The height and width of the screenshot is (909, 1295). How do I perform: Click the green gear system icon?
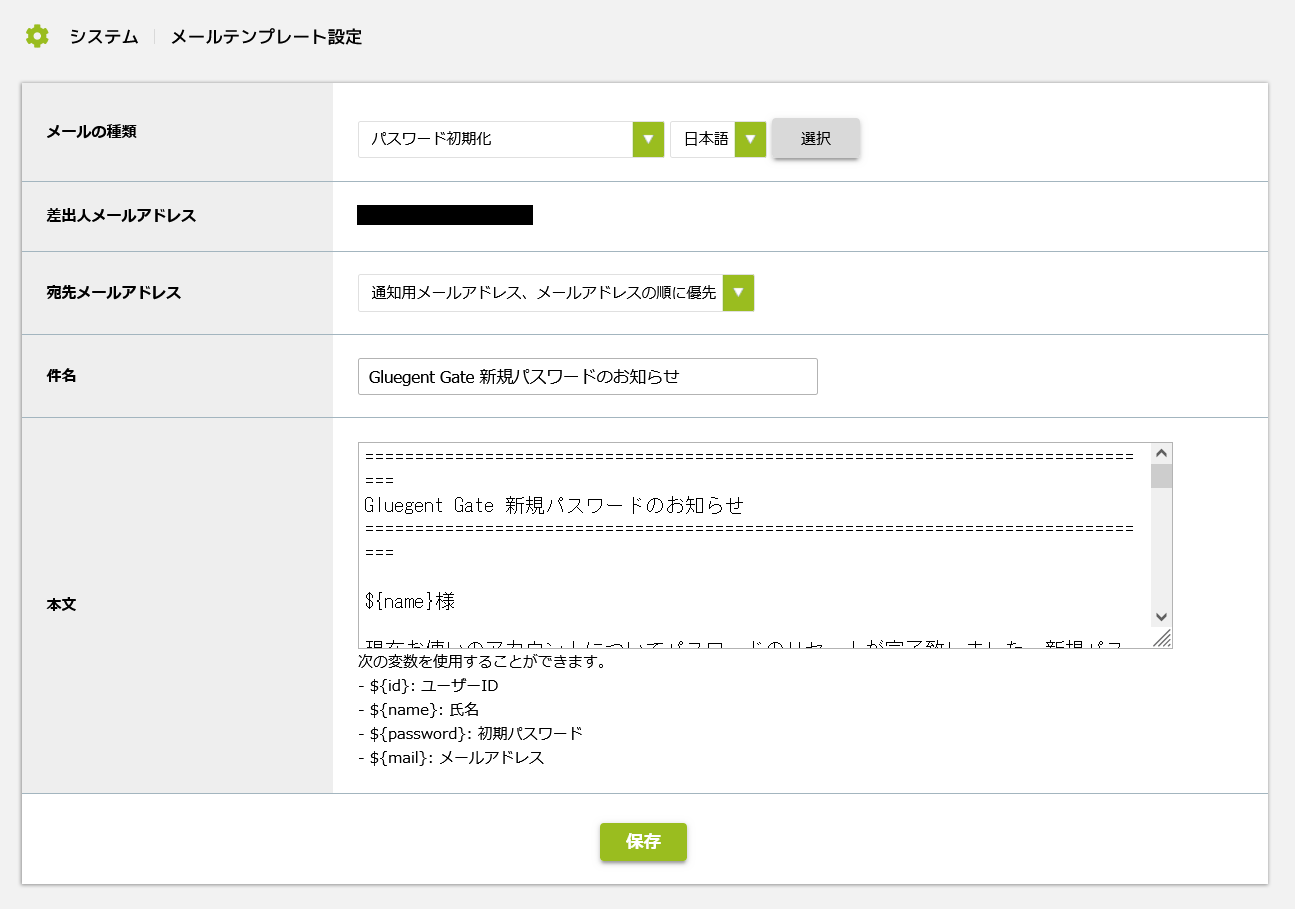(37, 36)
